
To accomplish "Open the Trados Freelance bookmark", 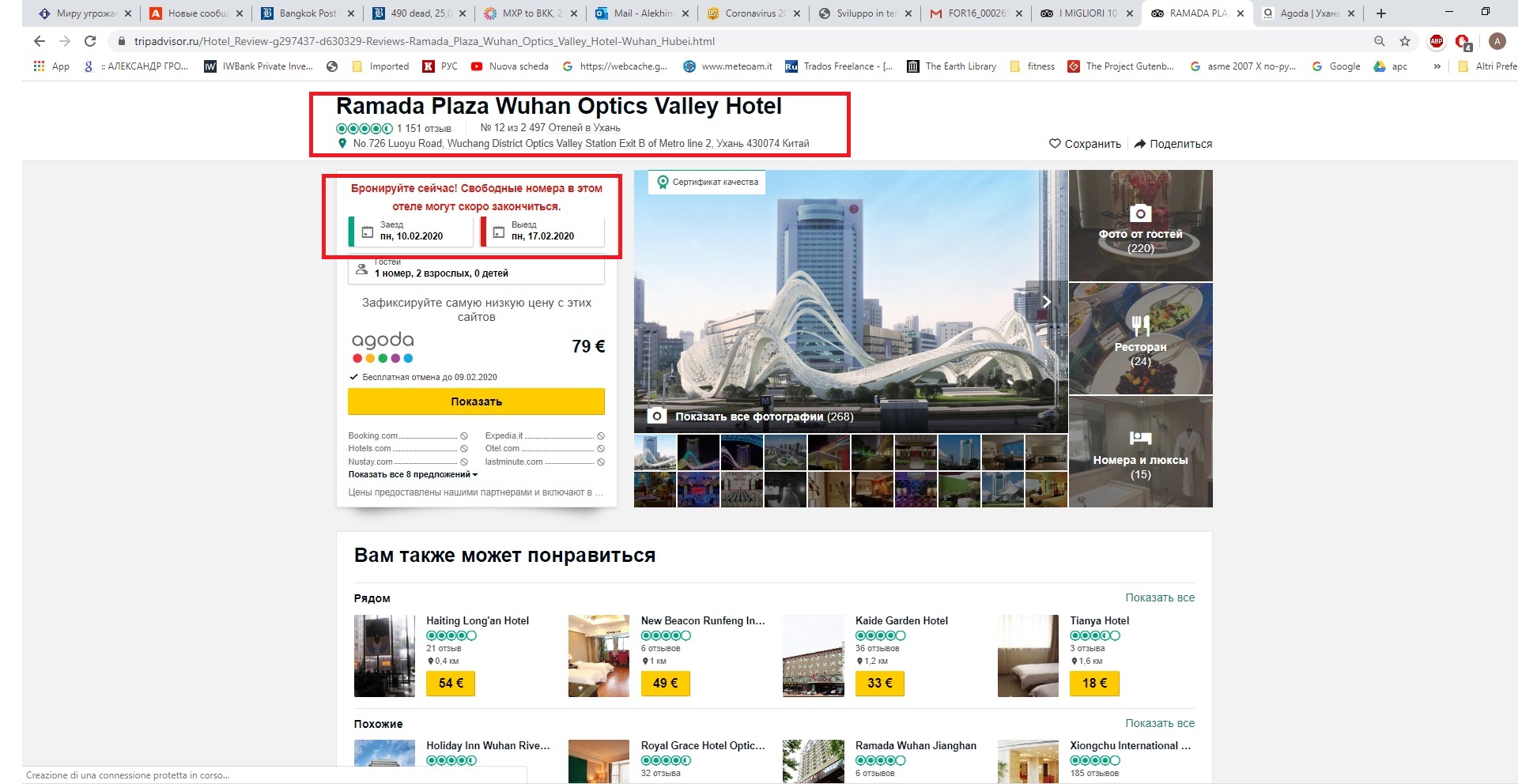I will tap(839, 66).
